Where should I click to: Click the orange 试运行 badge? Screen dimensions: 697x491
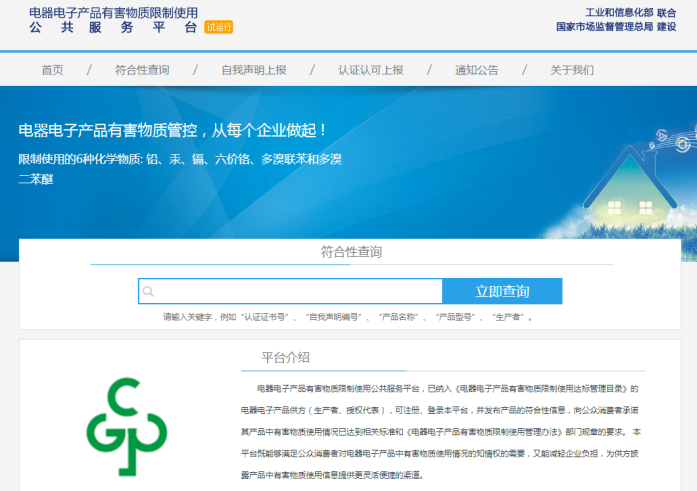point(218,28)
